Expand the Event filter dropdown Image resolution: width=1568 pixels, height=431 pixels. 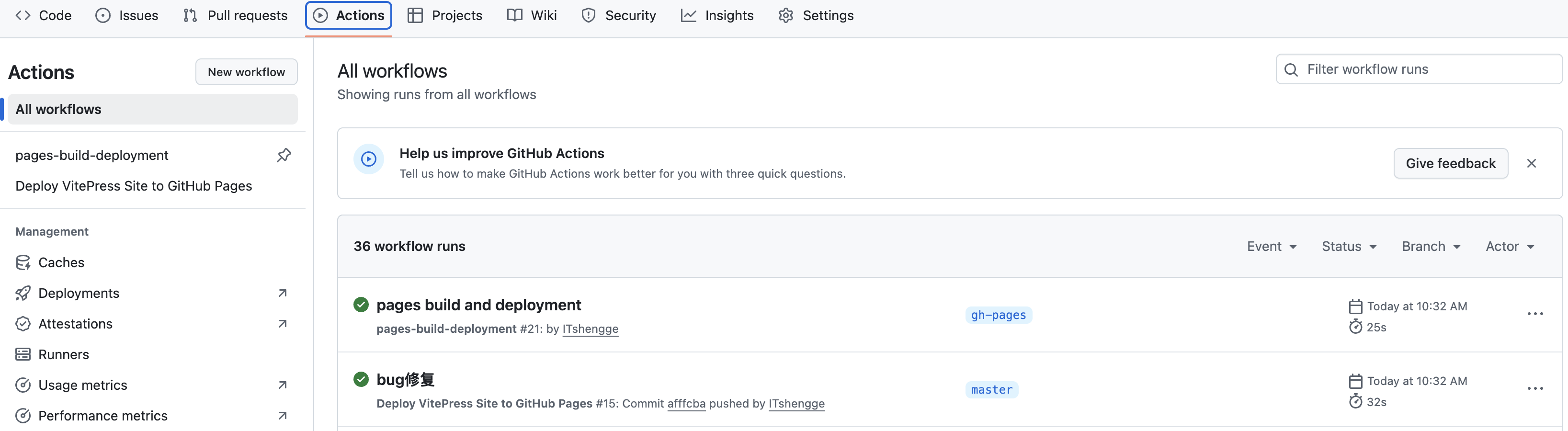(x=1272, y=247)
